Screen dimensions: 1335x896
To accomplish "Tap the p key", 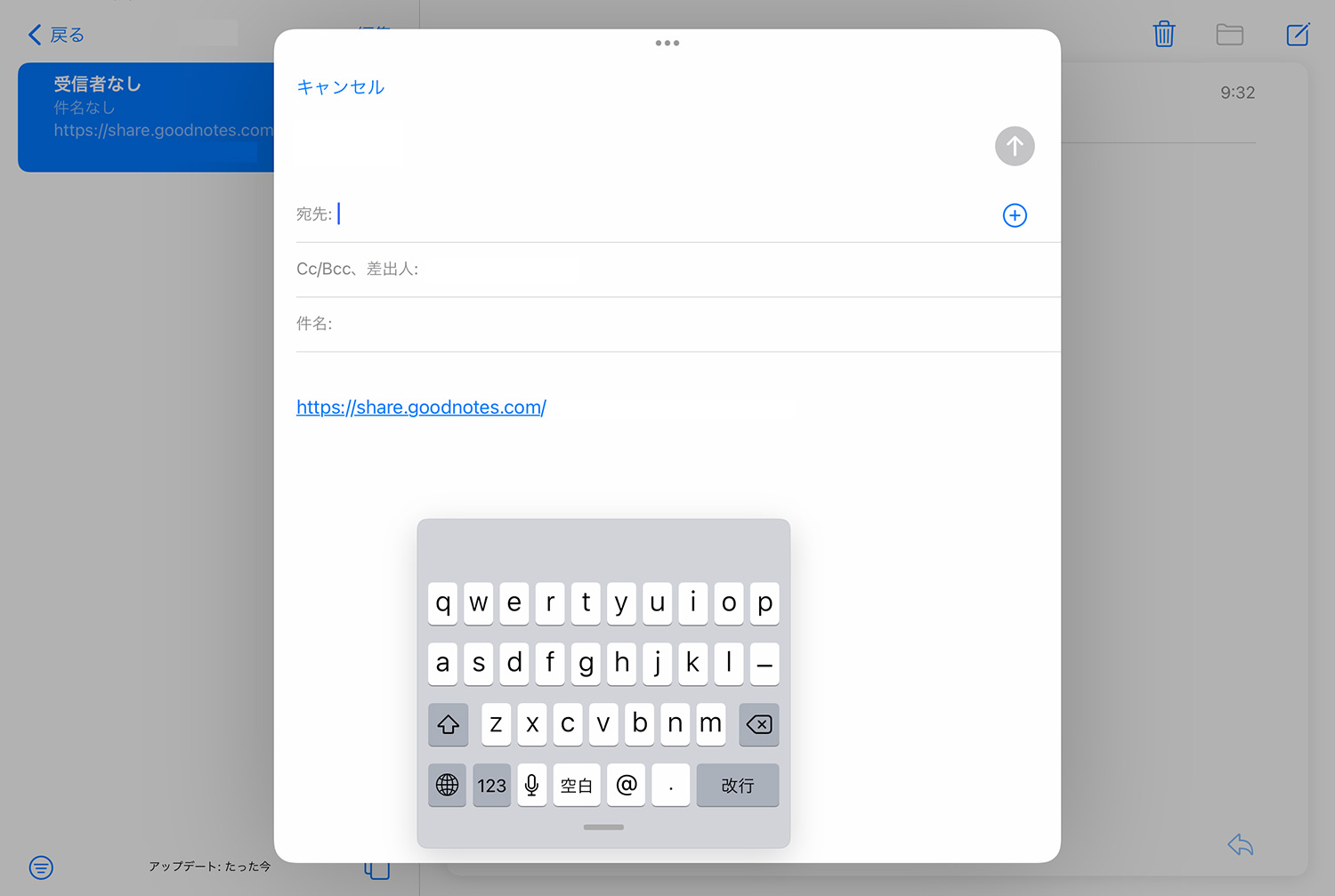I will click(765, 603).
